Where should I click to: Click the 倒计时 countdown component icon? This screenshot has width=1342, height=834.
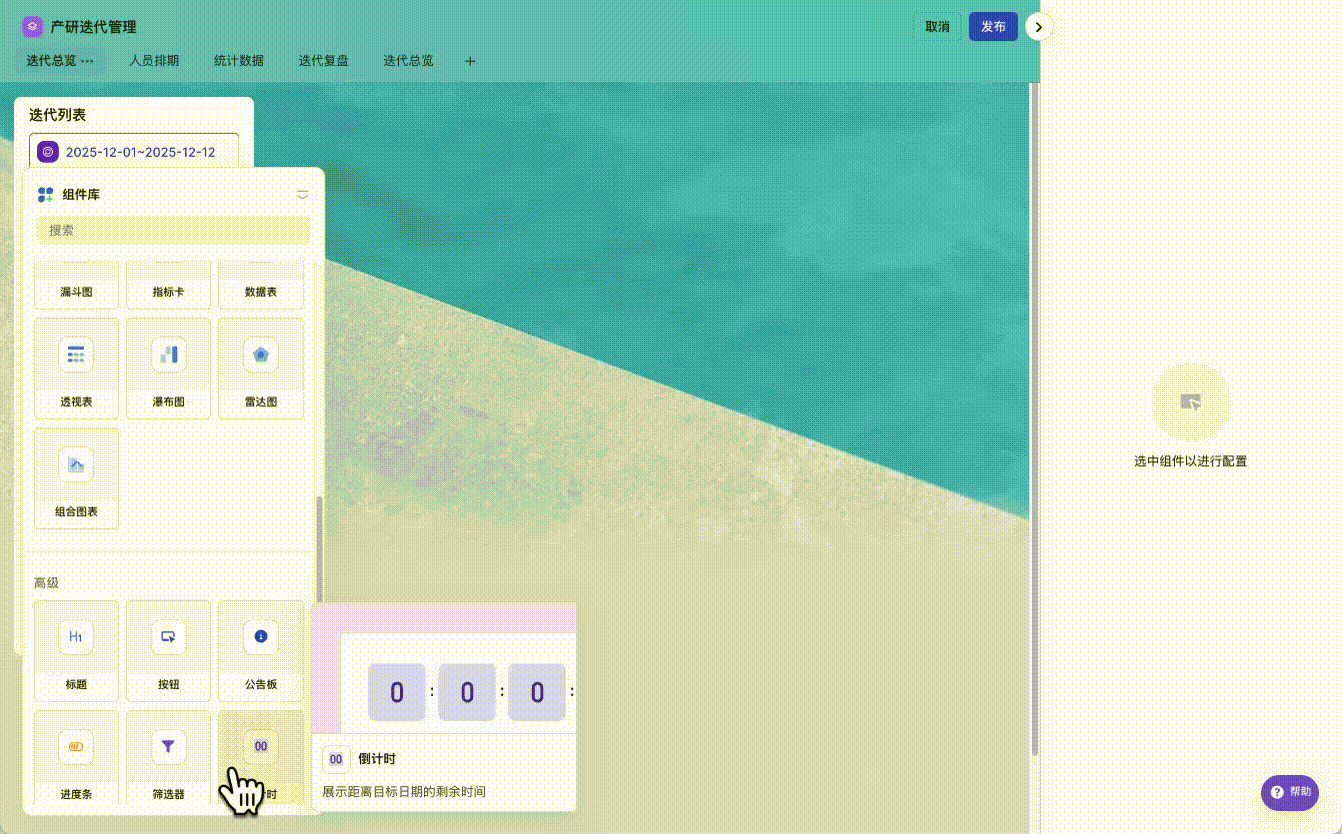click(x=261, y=746)
